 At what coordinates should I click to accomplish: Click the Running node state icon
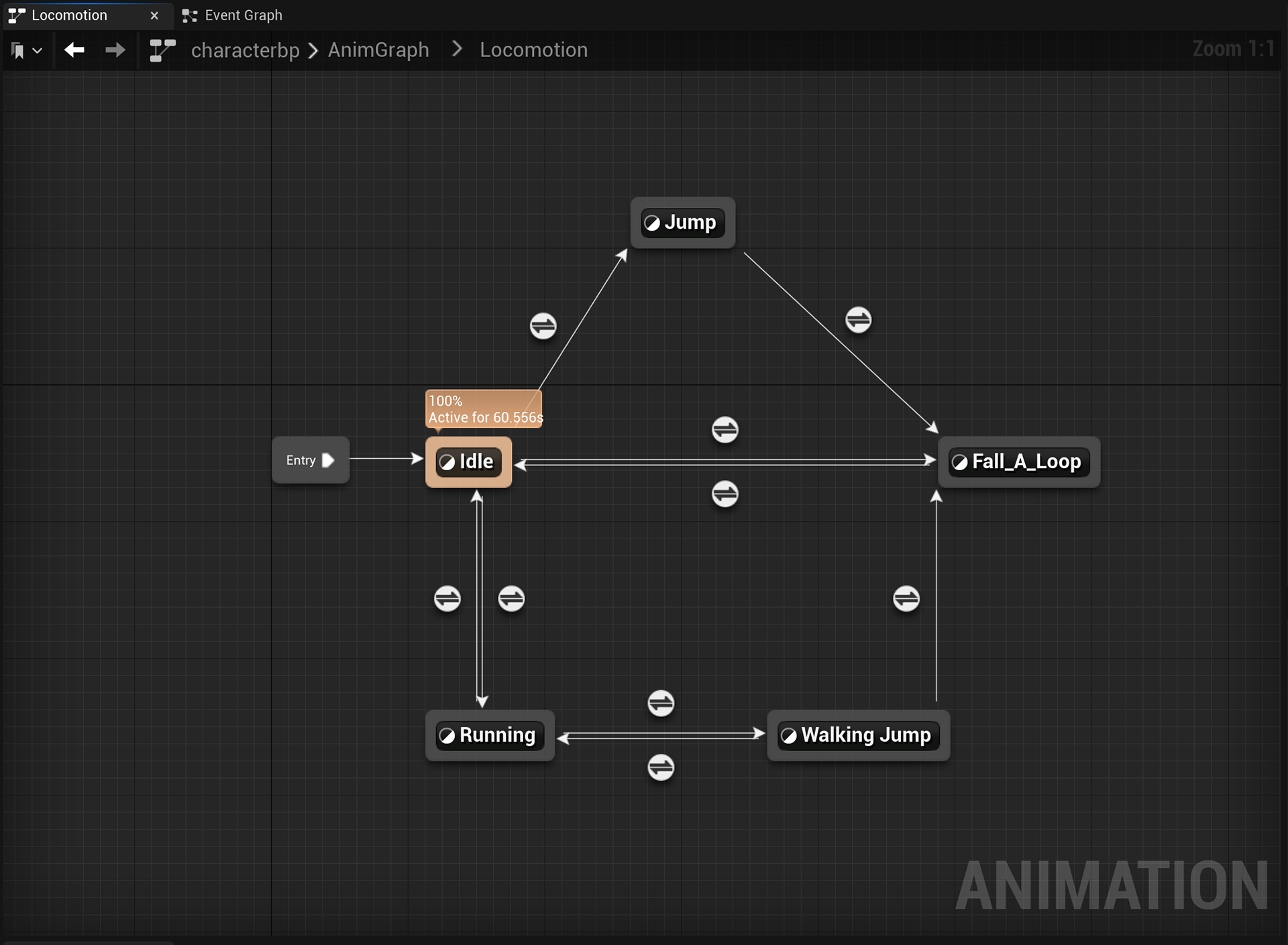click(447, 736)
